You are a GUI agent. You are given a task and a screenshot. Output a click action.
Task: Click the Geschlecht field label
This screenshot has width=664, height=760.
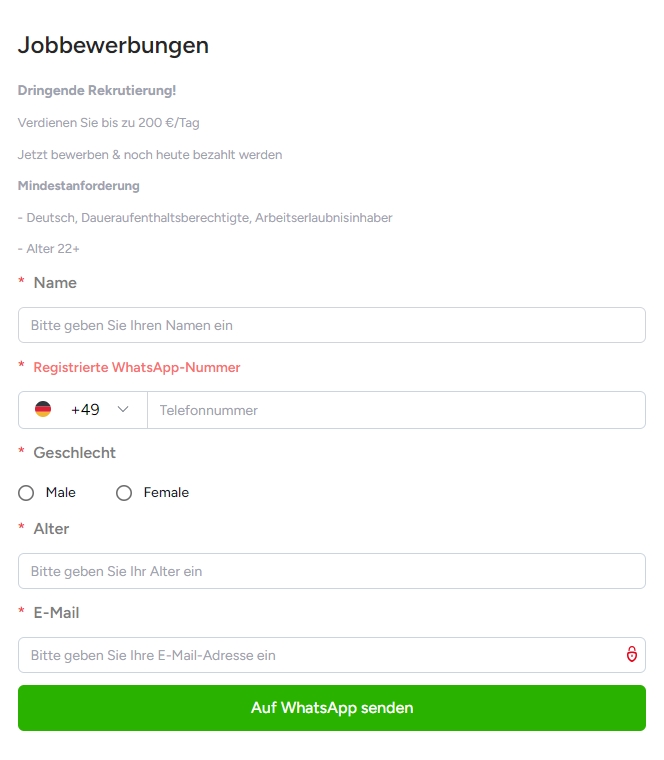(75, 453)
